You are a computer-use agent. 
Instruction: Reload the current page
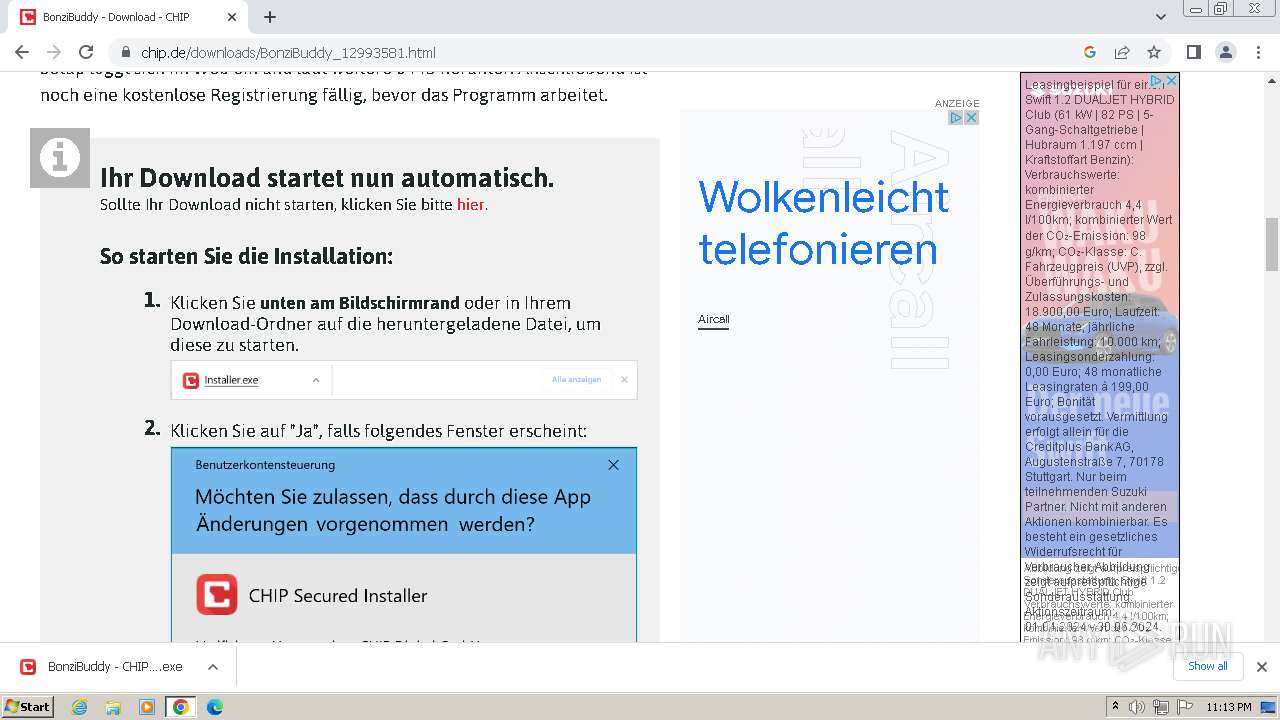tap(86, 52)
